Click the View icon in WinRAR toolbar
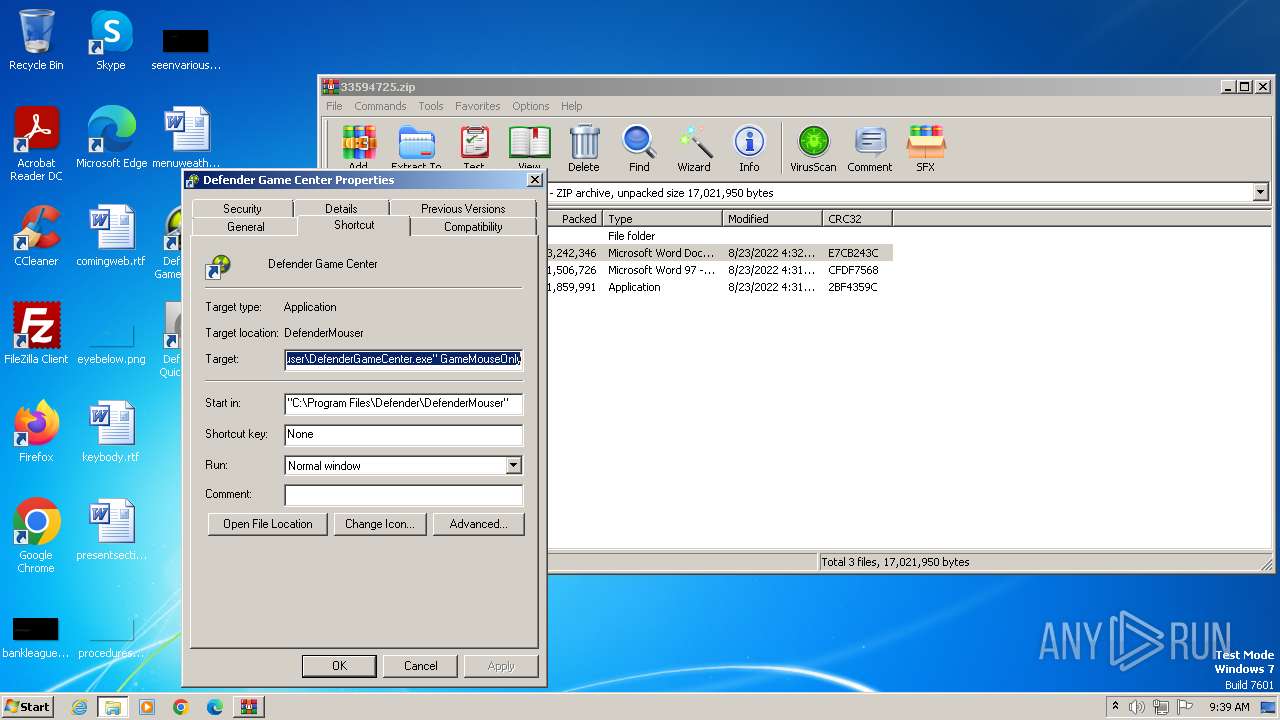 coord(529,148)
